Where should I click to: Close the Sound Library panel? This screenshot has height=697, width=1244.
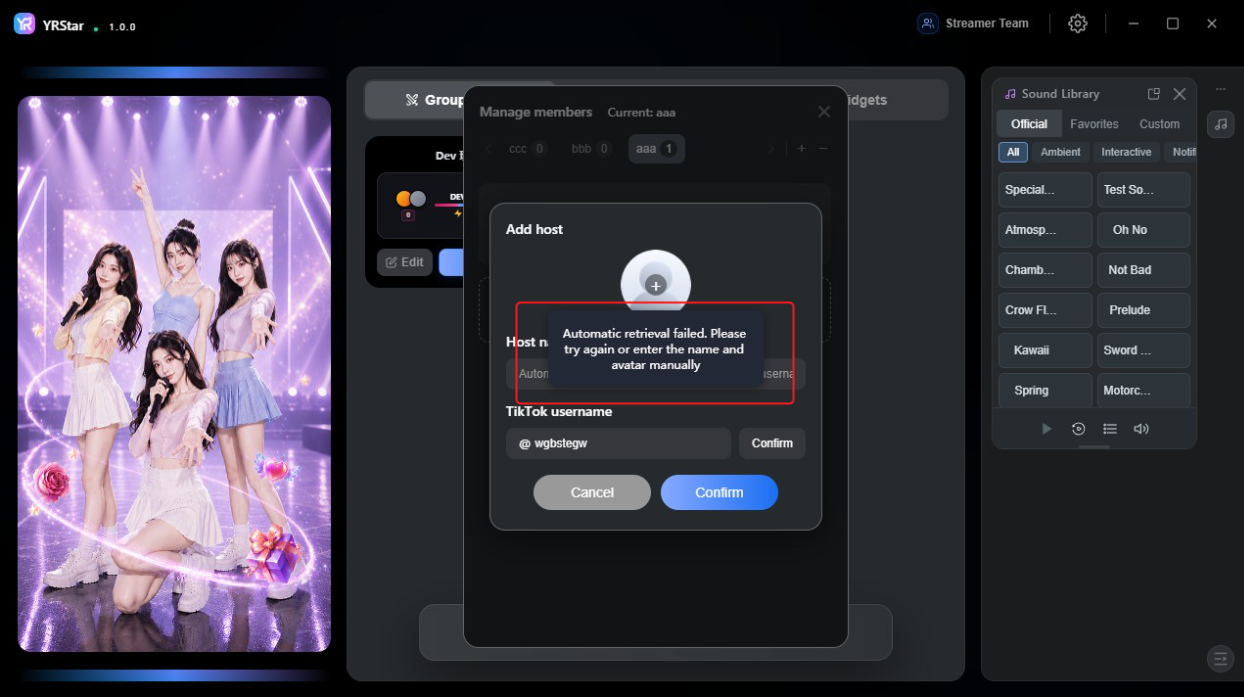point(1179,94)
